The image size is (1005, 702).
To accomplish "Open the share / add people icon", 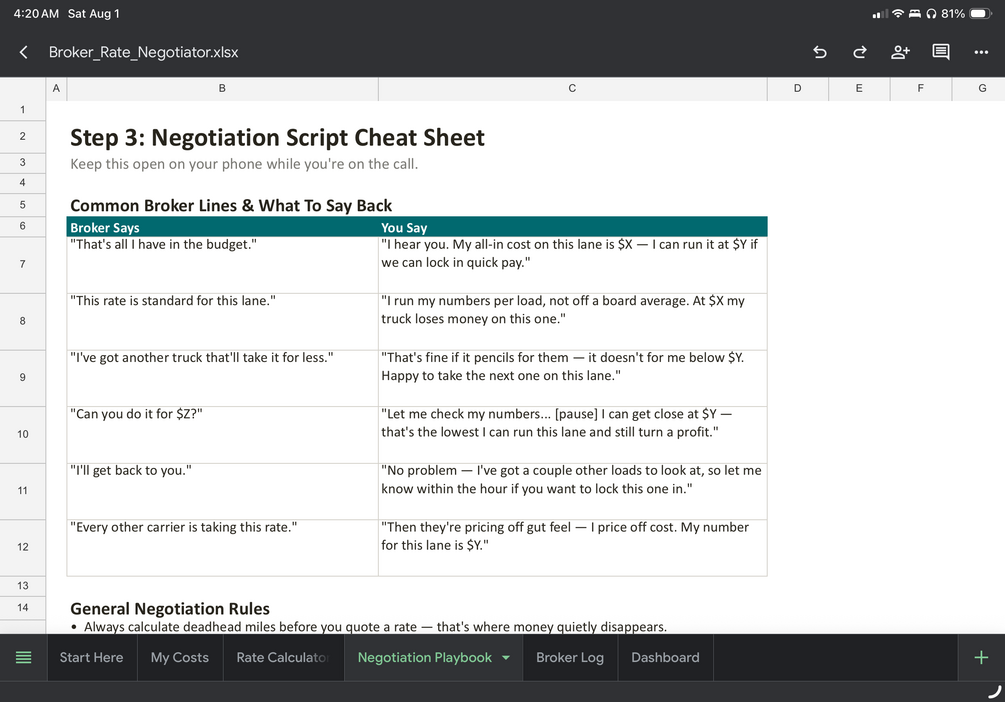I will coord(900,52).
